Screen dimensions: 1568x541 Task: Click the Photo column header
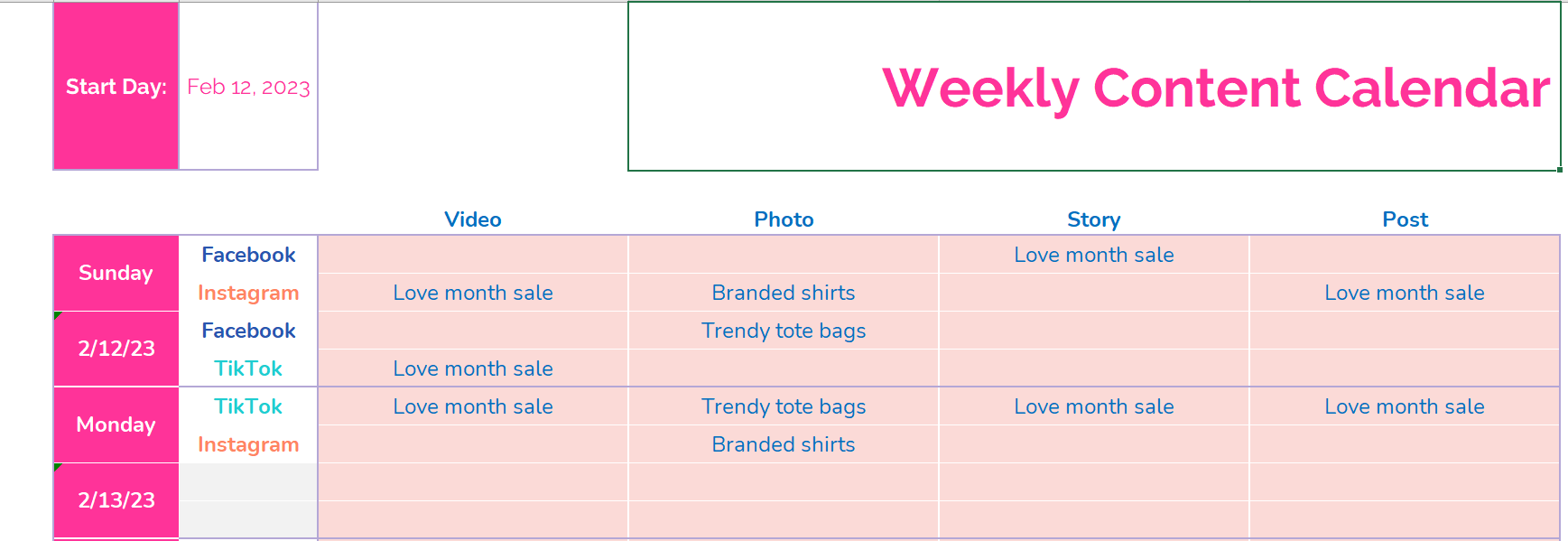(784, 219)
